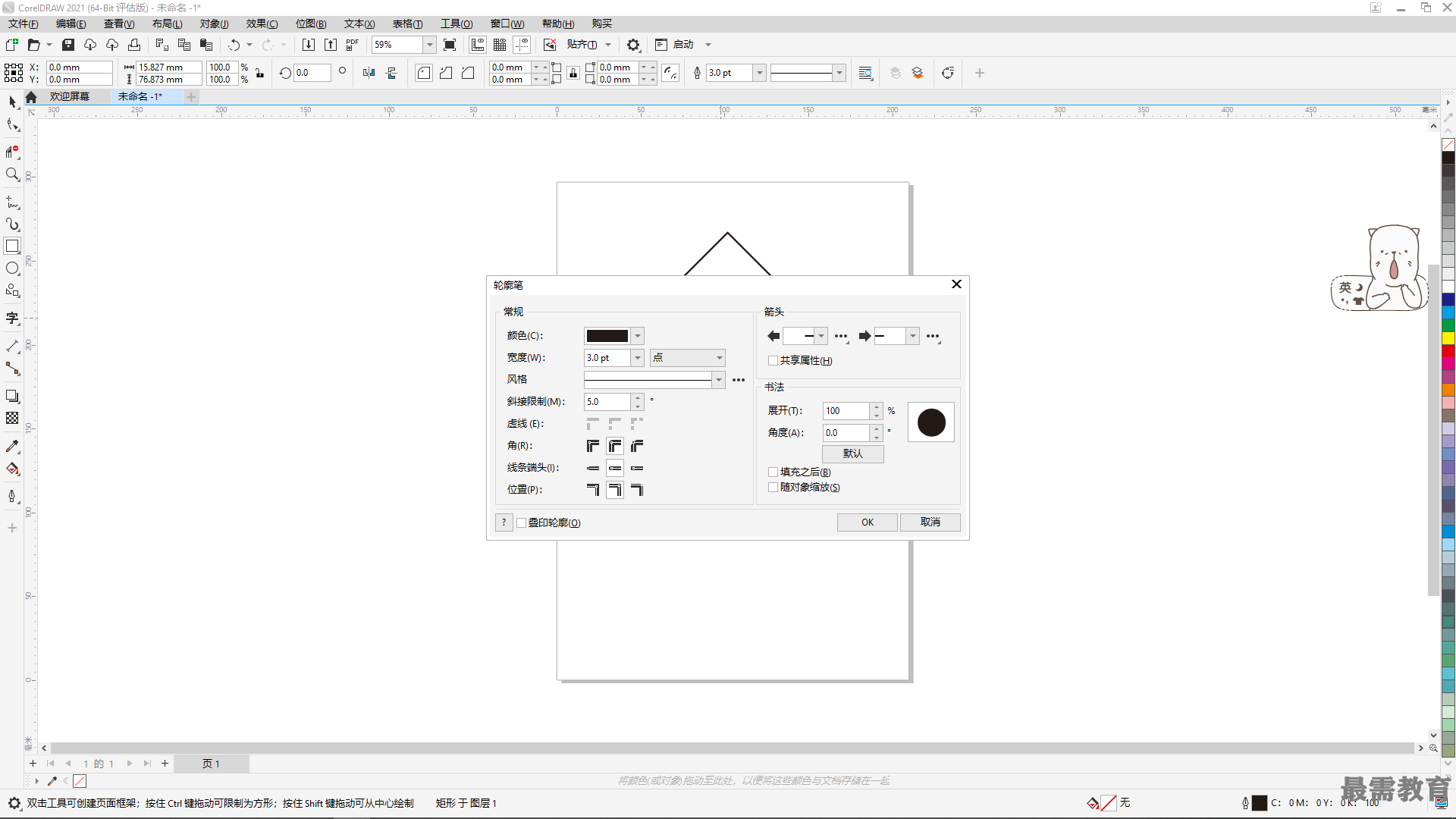Click the text tool icon
The height and width of the screenshot is (819, 1456).
pos(14,318)
